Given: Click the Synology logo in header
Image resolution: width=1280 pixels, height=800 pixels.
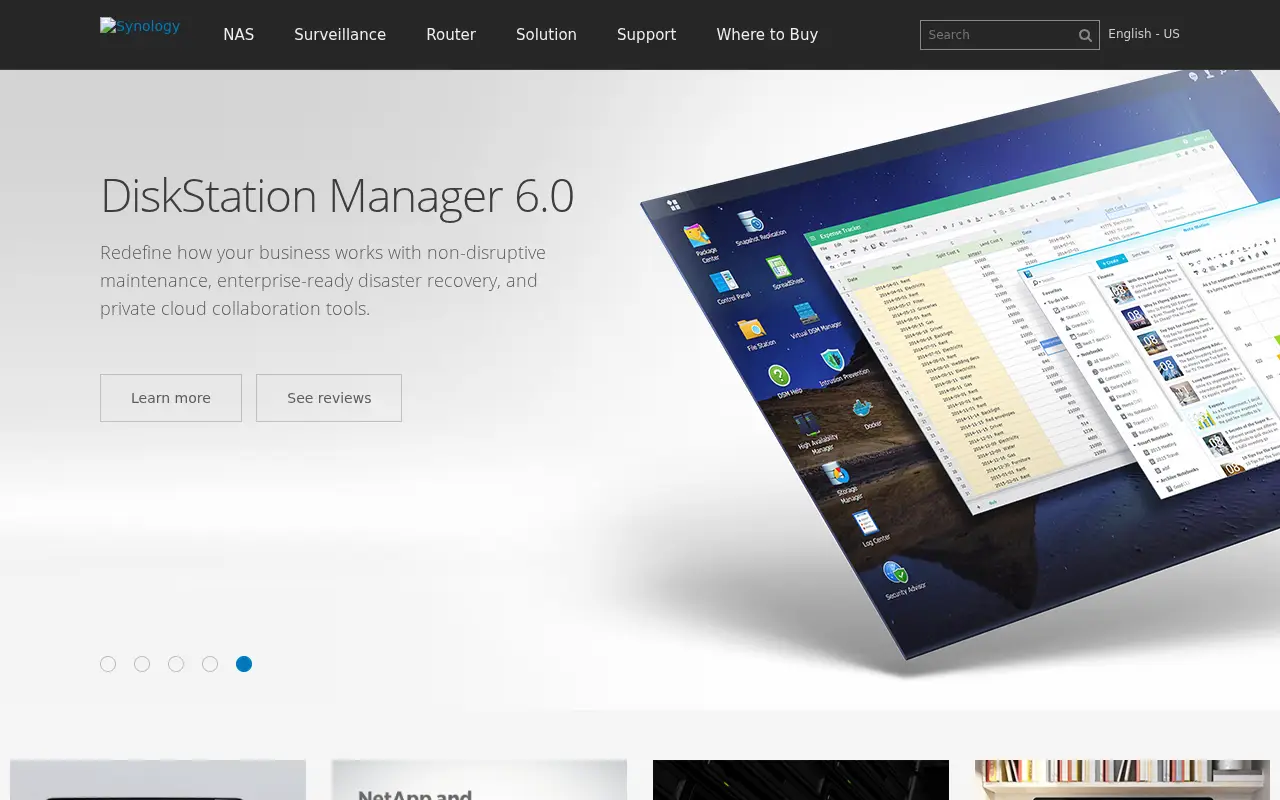Looking at the screenshot, I should coord(140,27).
